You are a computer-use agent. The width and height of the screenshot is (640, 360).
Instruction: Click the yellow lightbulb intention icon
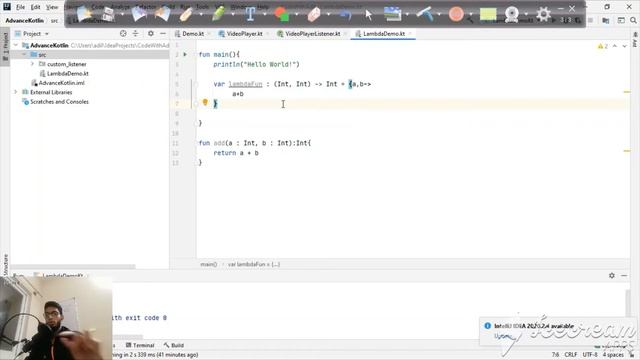tap(205, 102)
